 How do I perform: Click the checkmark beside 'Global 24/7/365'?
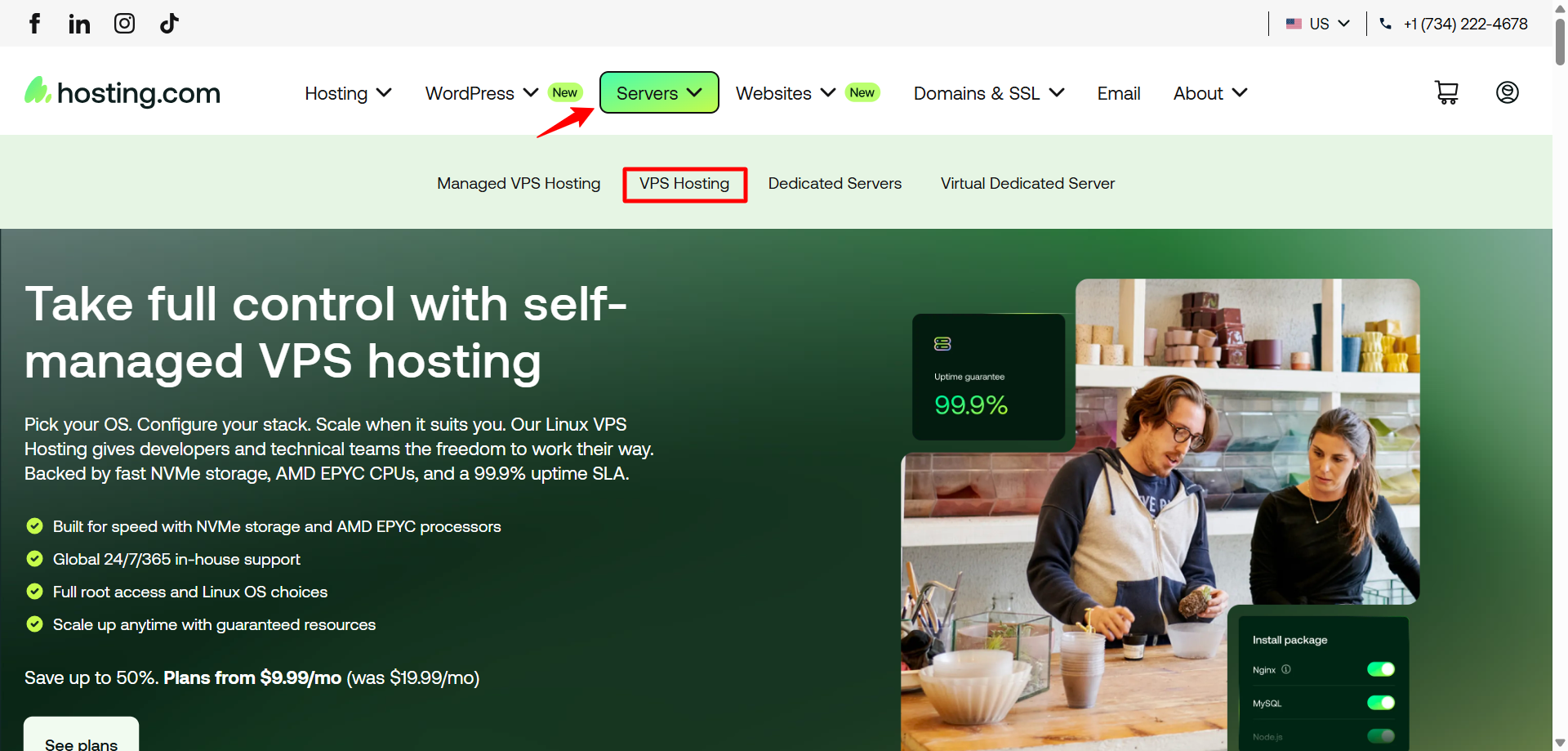[x=34, y=559]
